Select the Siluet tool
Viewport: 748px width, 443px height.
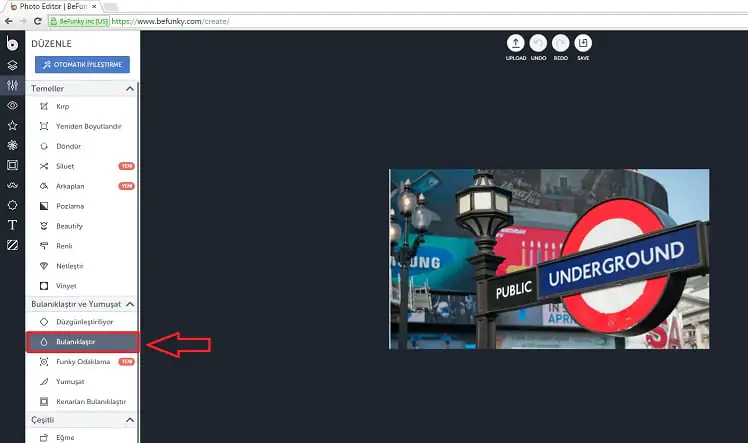[82, 166]
